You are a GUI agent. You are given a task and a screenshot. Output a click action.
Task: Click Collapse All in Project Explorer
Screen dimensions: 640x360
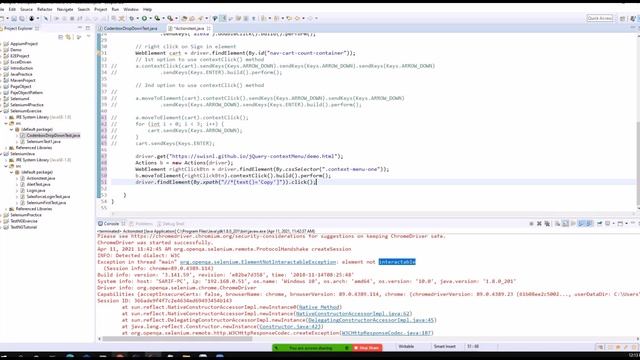click(60, 37)
